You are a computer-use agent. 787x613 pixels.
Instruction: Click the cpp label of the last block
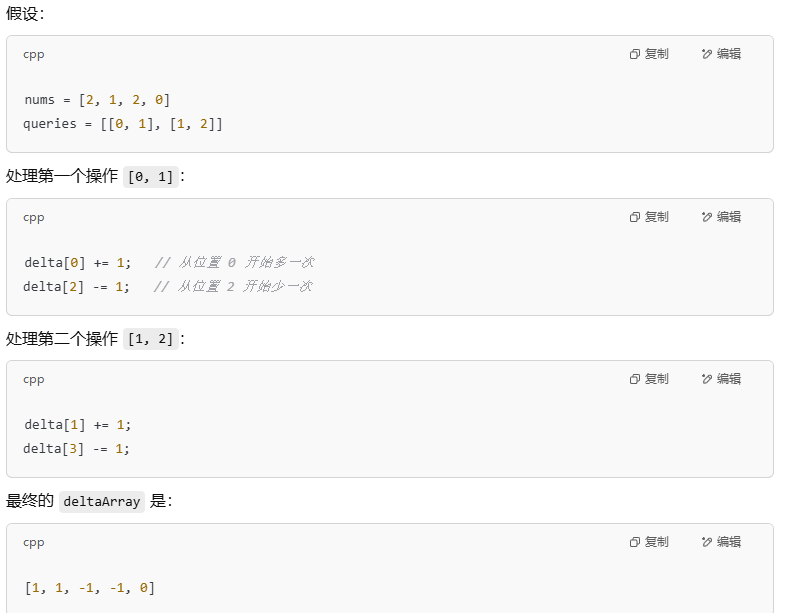(34, 543)
